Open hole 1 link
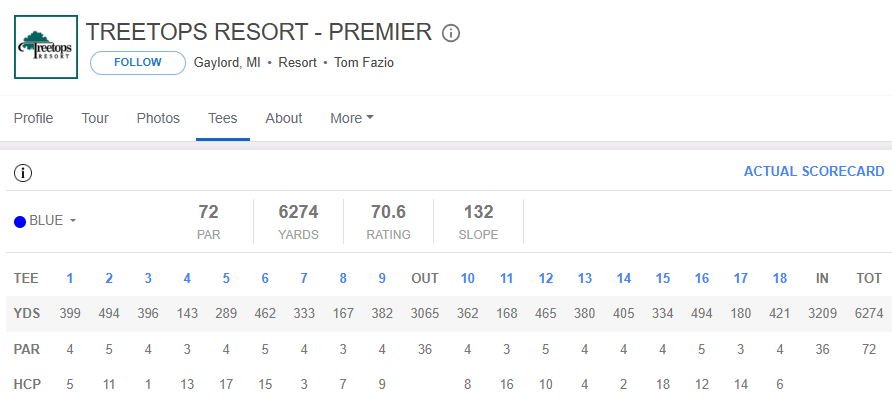This screenshot has height=410, width=892. click(69, 278)
